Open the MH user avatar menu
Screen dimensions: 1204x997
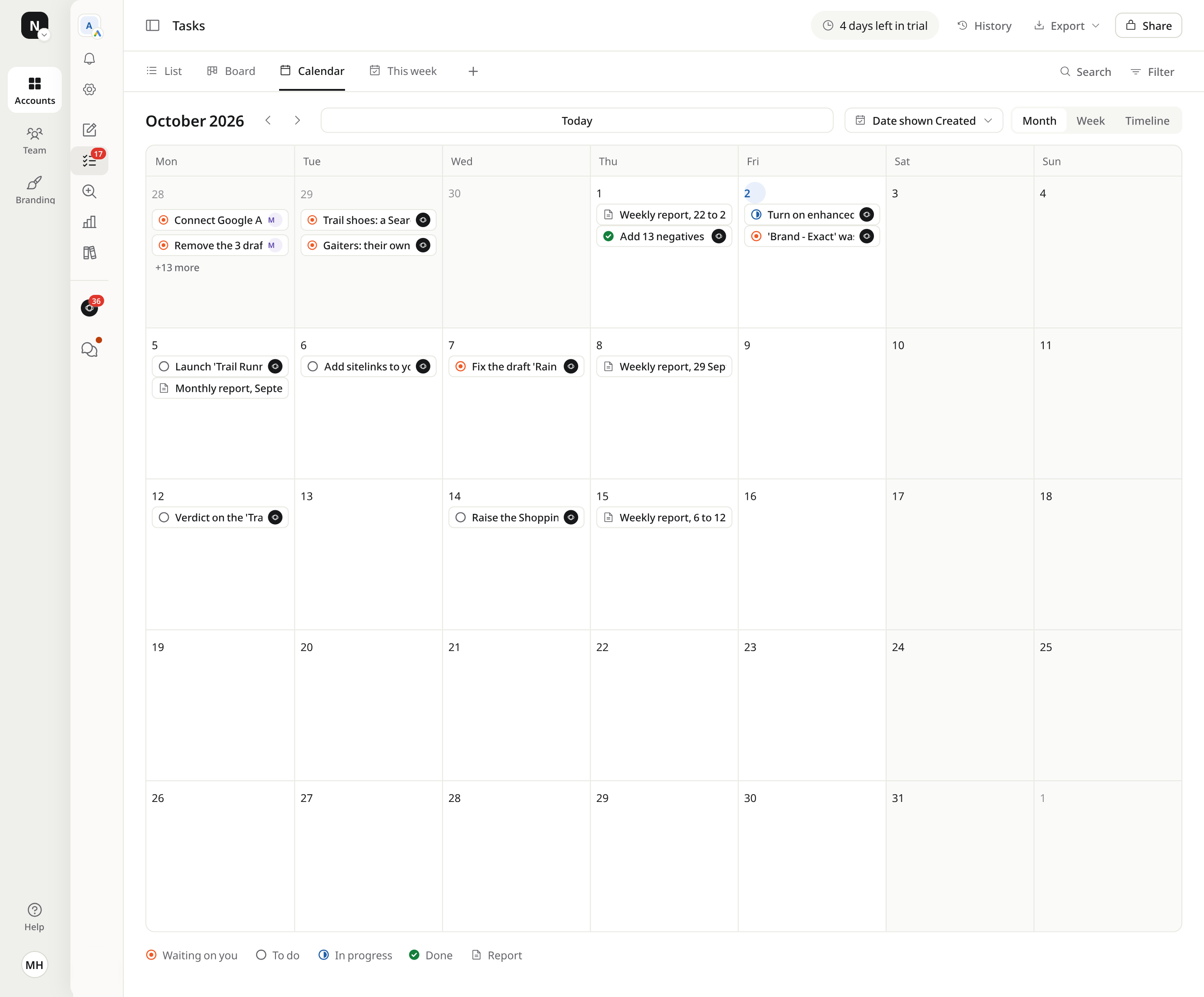tap(34, 964)
